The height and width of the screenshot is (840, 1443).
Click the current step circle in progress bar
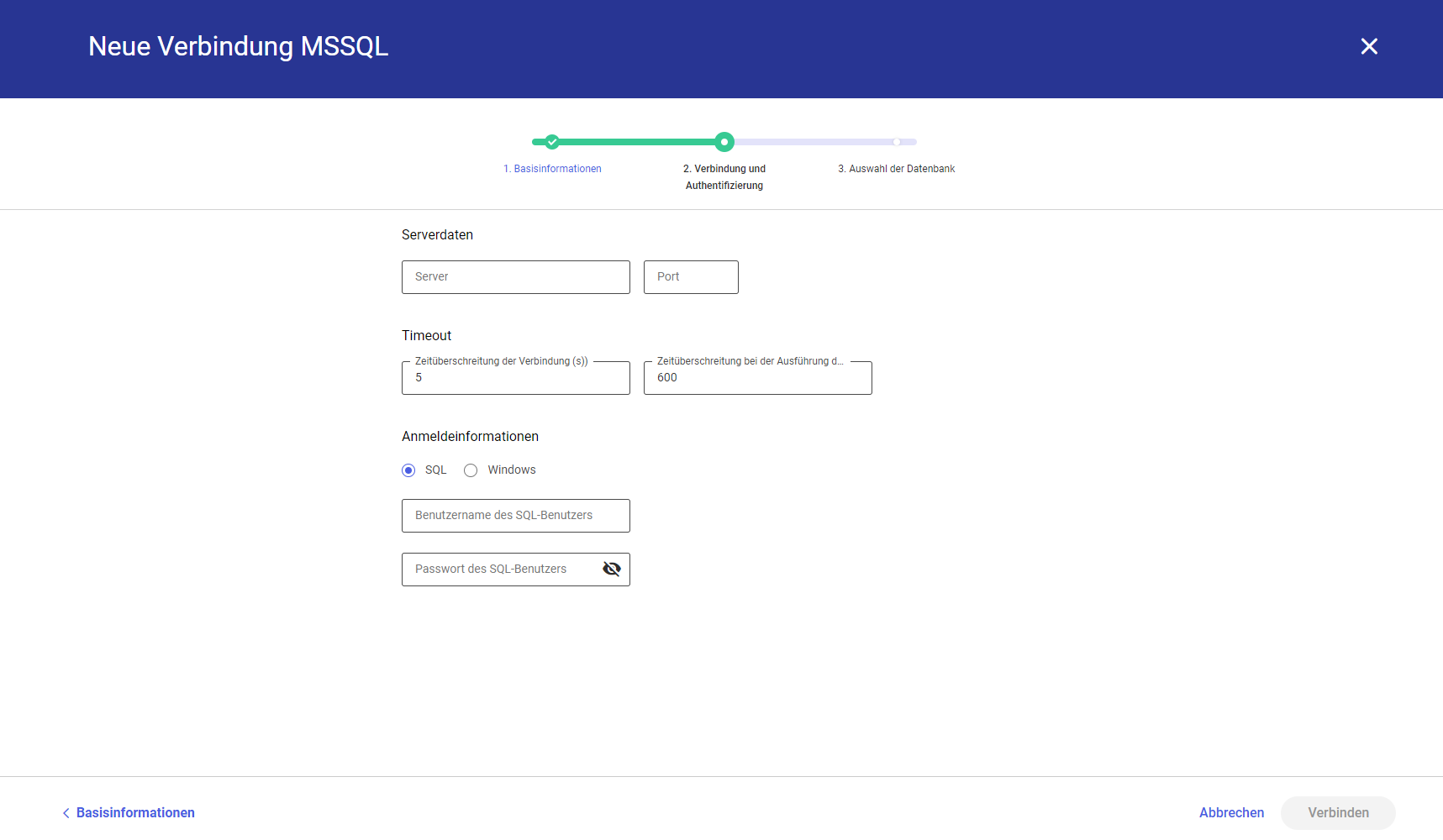pyautogui.click(x=724, y=142)
